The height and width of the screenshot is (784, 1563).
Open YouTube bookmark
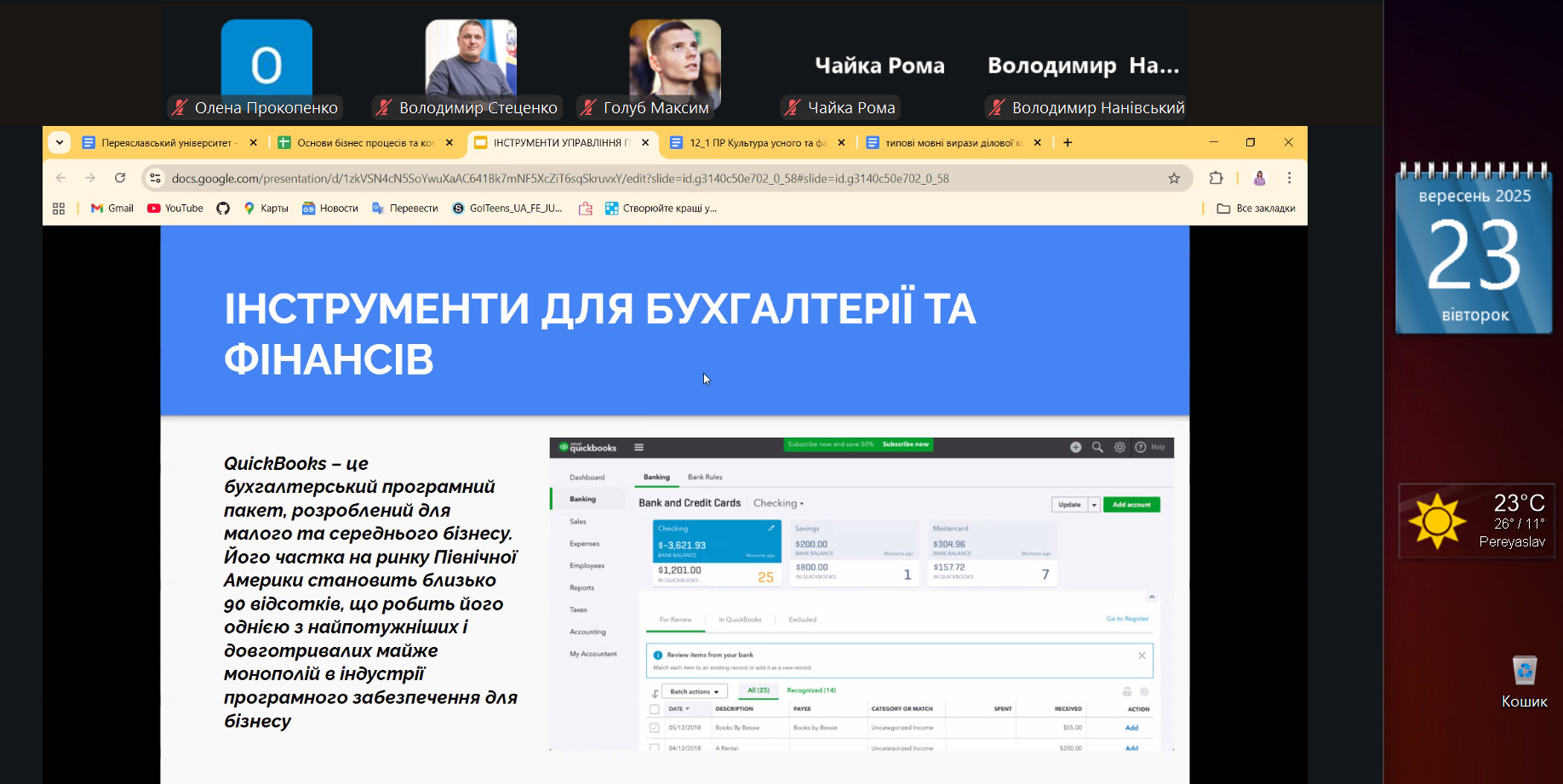175,209
